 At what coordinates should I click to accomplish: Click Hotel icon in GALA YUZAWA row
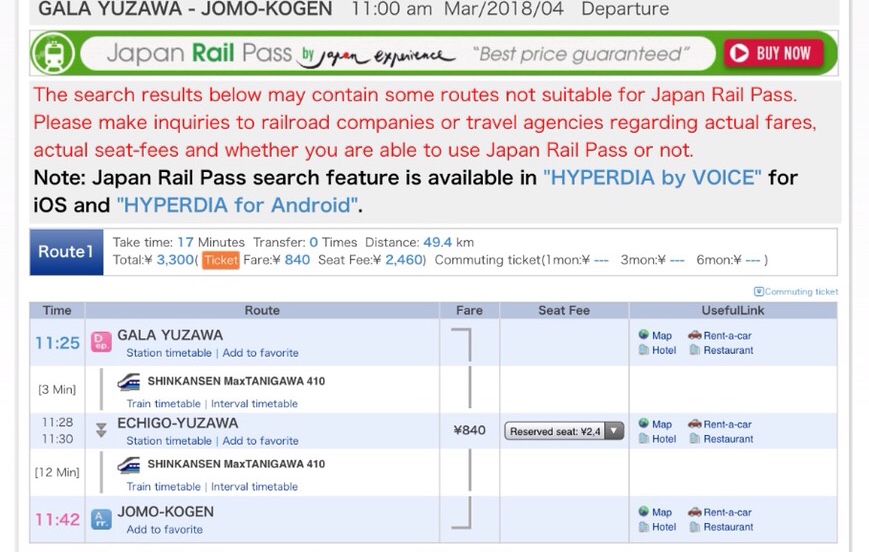tap(643, 350)
